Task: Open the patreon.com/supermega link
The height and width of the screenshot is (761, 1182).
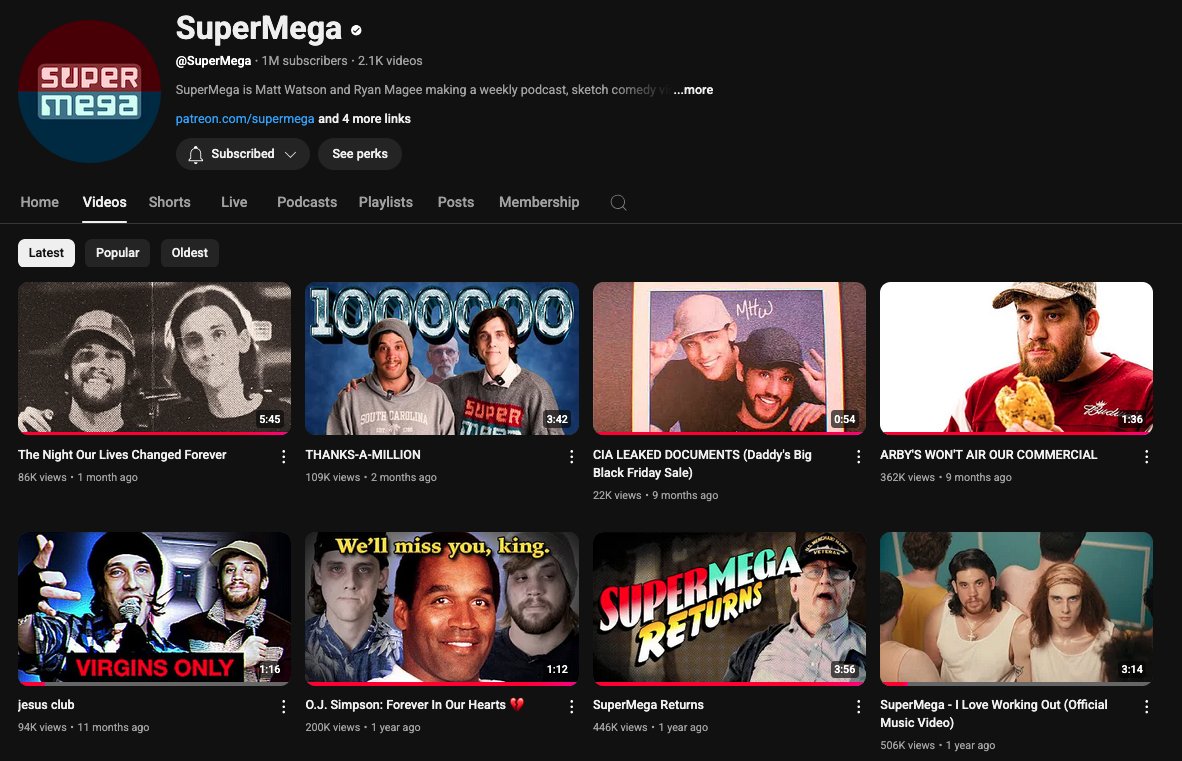Action: click(x=245, y=119)
